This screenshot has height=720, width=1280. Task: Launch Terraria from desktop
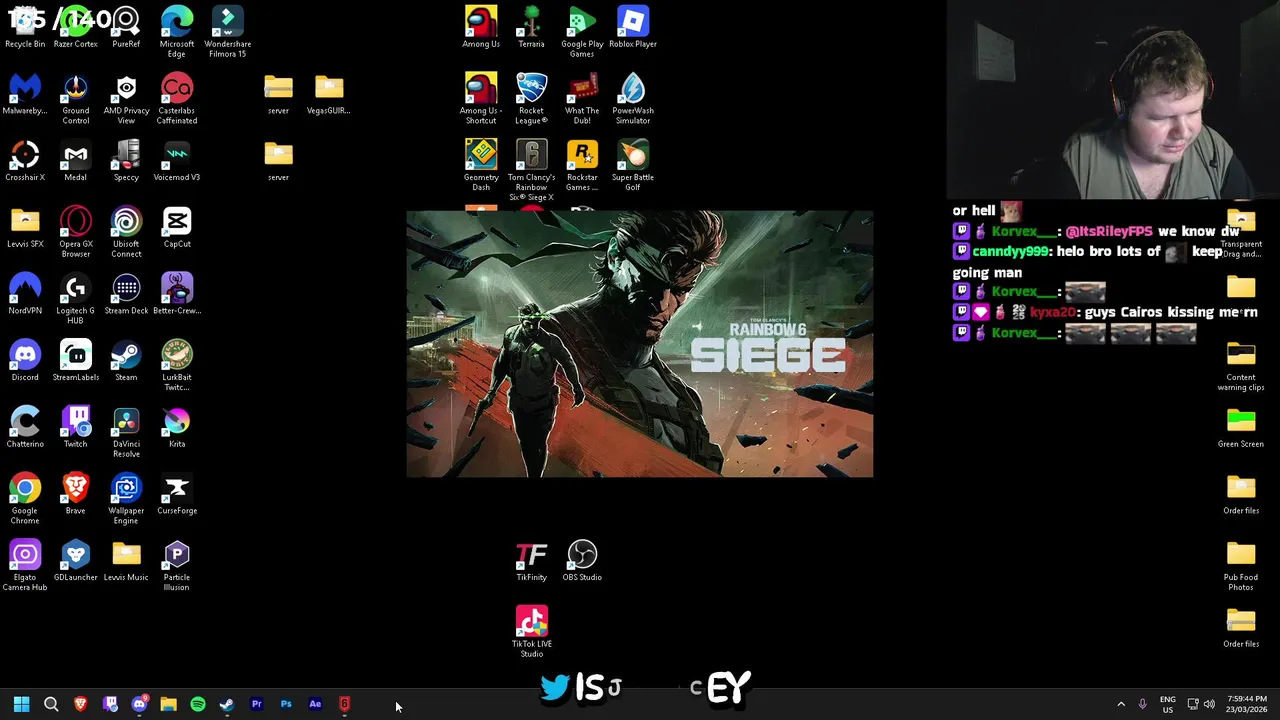pos(532,27)
